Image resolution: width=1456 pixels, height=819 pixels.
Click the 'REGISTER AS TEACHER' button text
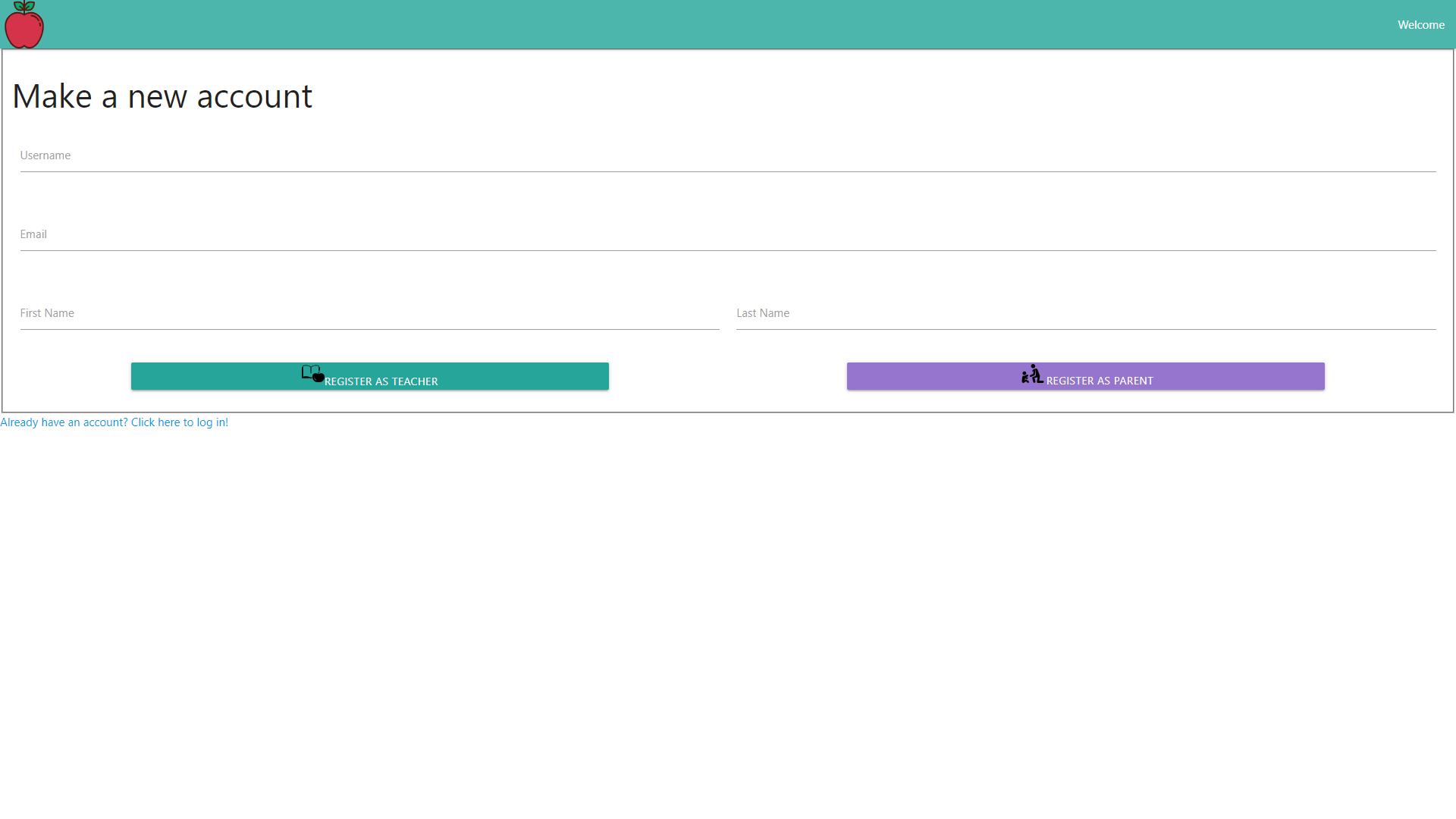(x=381, y=381)
